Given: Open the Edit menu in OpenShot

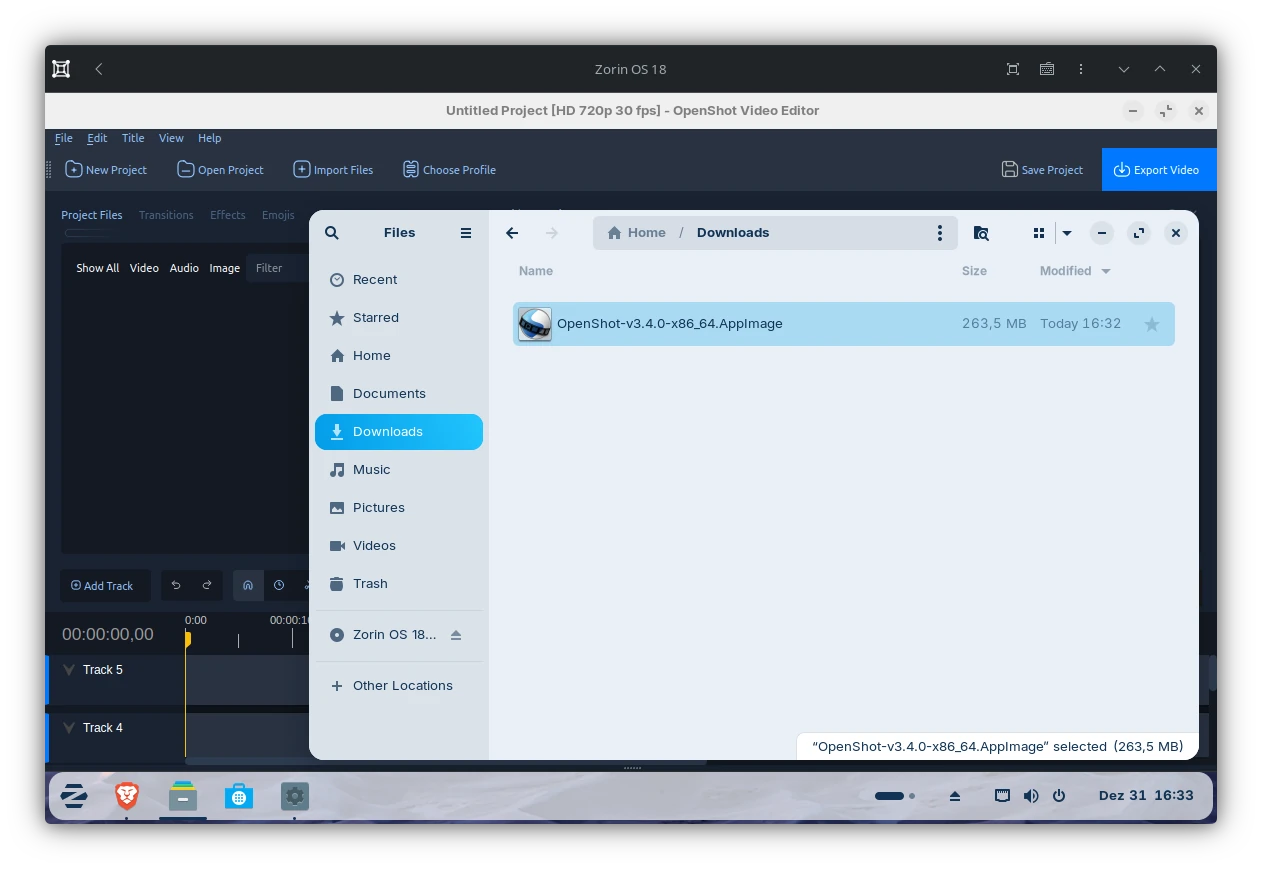Looking at the screenshot, I should 96,138.
